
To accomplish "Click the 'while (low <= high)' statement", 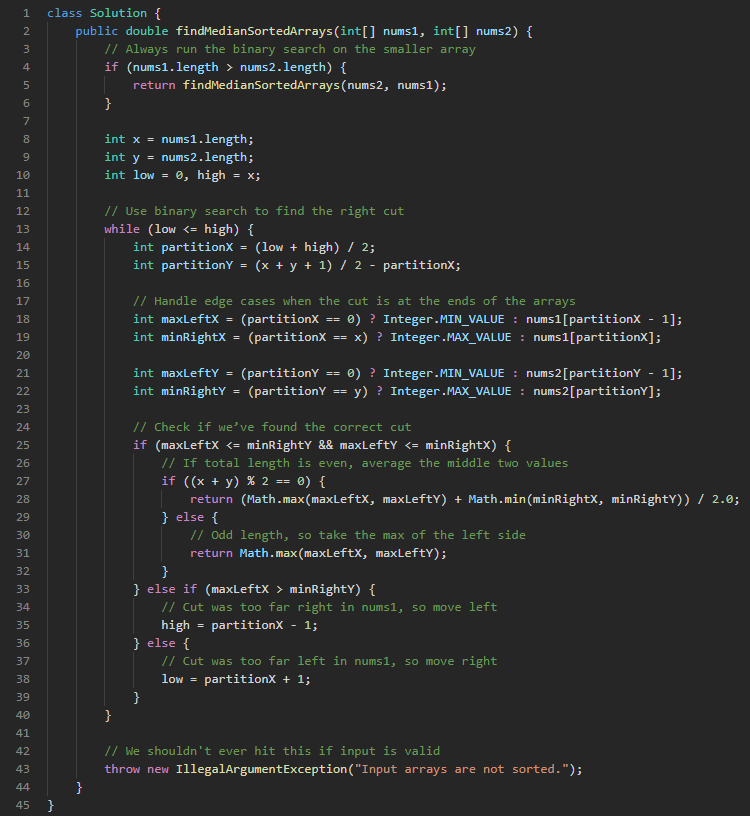I will point(171,230).
